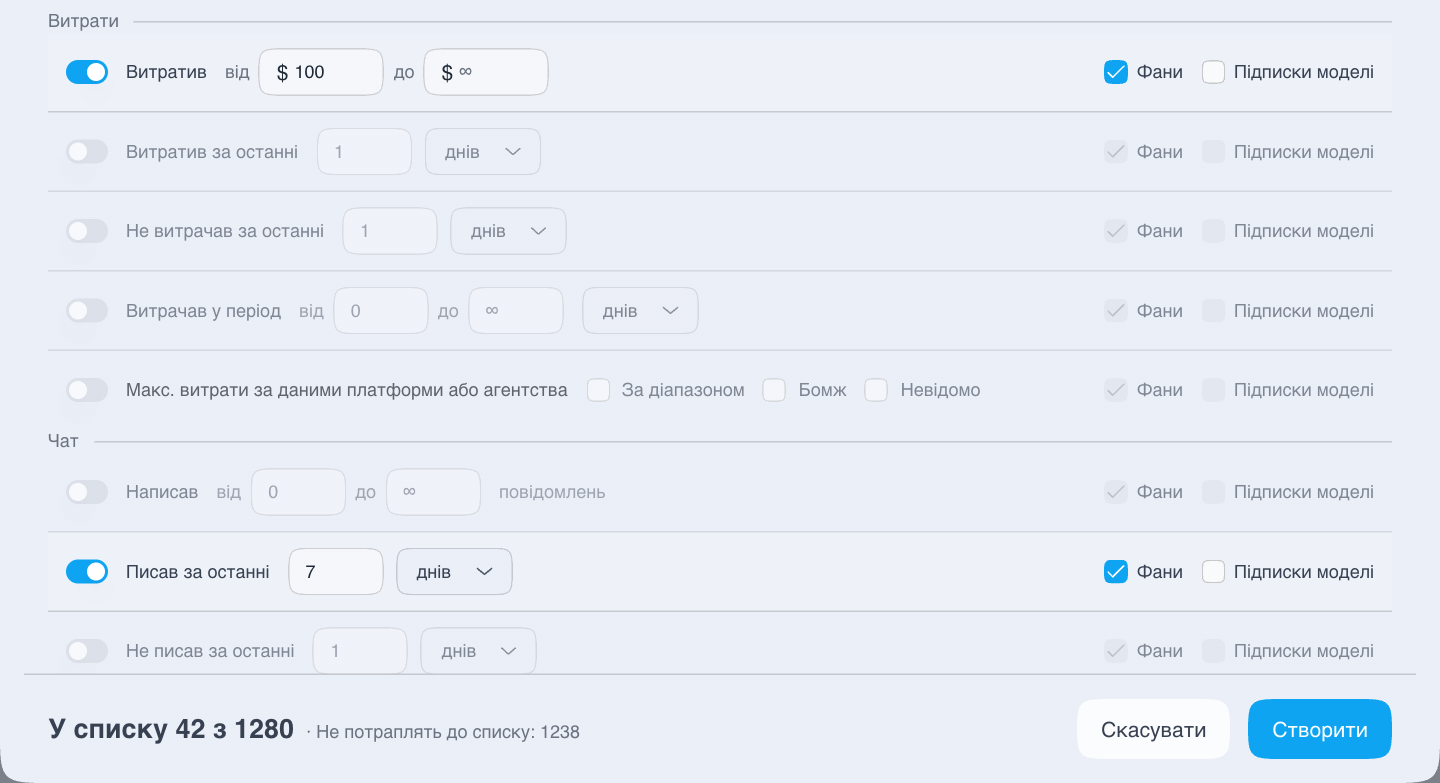The image size is (1440, 783).
Task: Turn on the Не писав за останні toggle
Action: [87, 651]
